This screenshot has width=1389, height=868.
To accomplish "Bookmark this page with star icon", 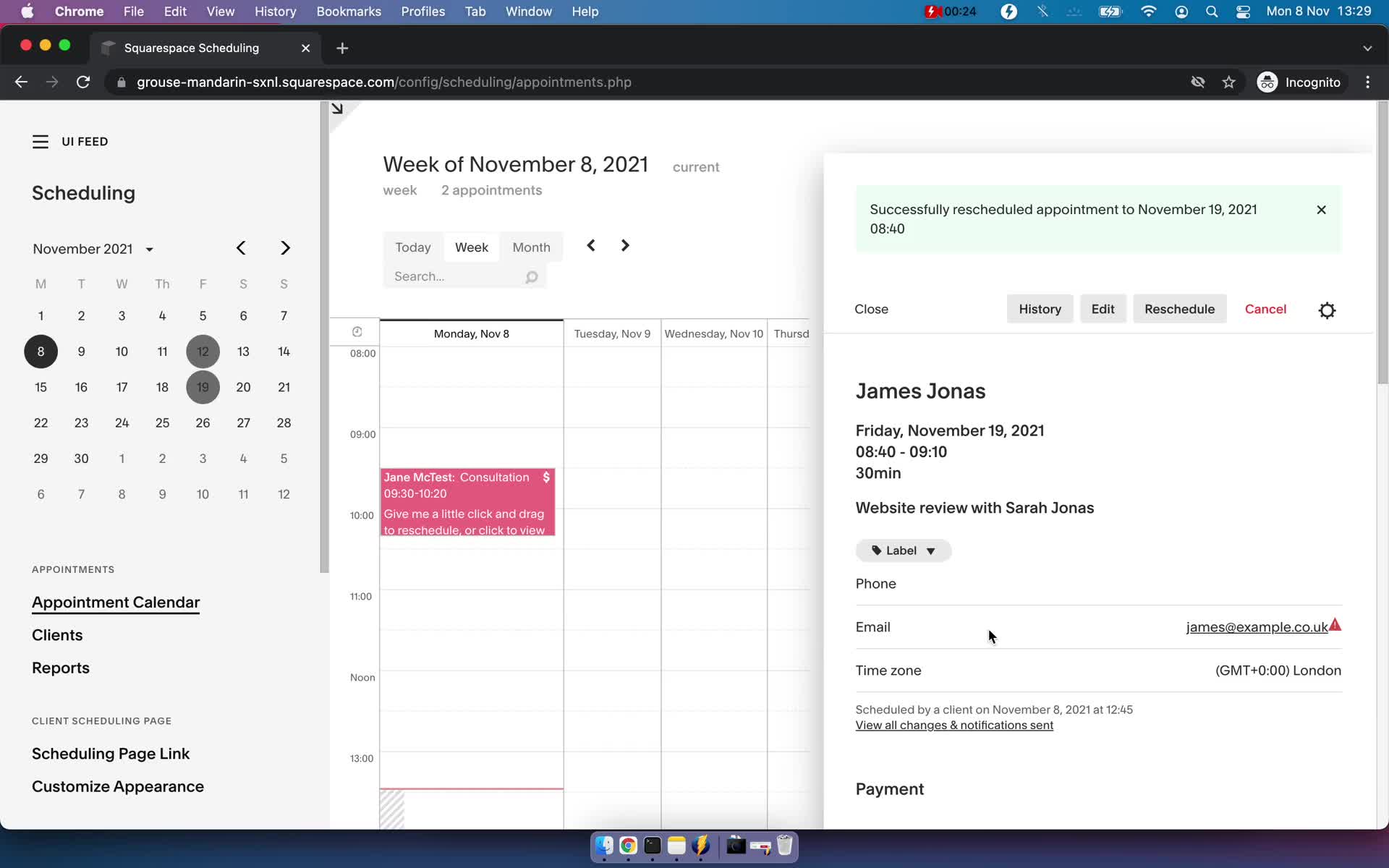I will tap(1228, 82).
